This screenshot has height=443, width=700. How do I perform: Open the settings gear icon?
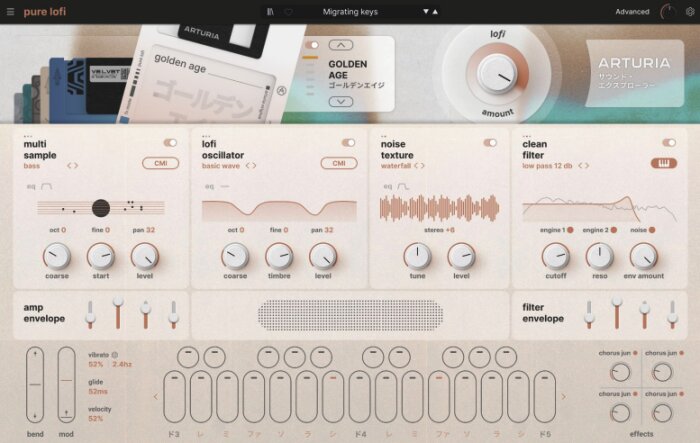690,12
